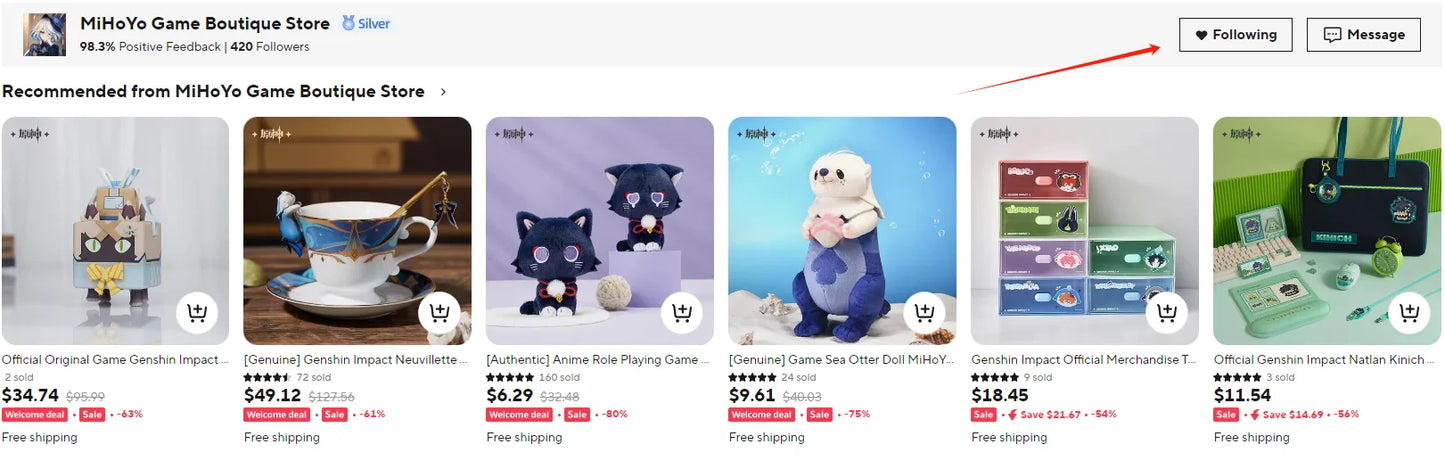1445x461 pixels.
Task: Add black cat plush to cart
Action: (682, 313)
